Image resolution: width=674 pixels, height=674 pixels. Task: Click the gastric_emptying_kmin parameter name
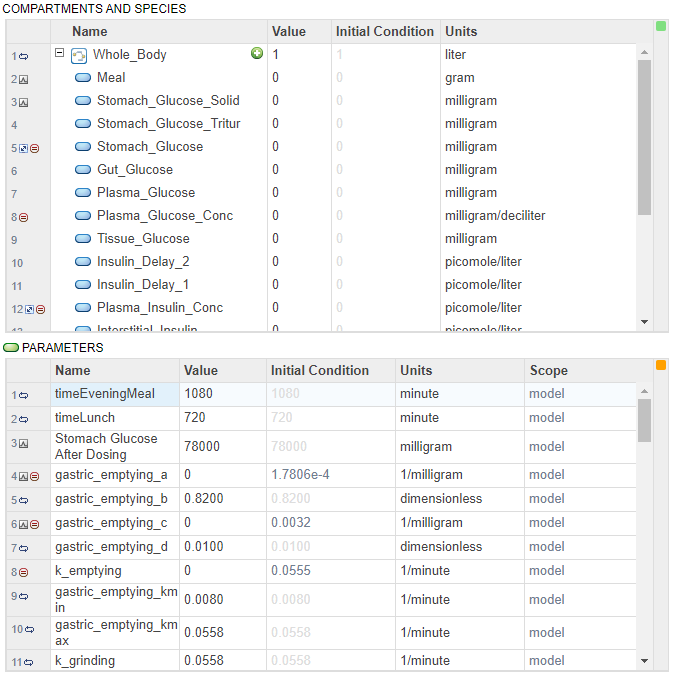[116, 600]
